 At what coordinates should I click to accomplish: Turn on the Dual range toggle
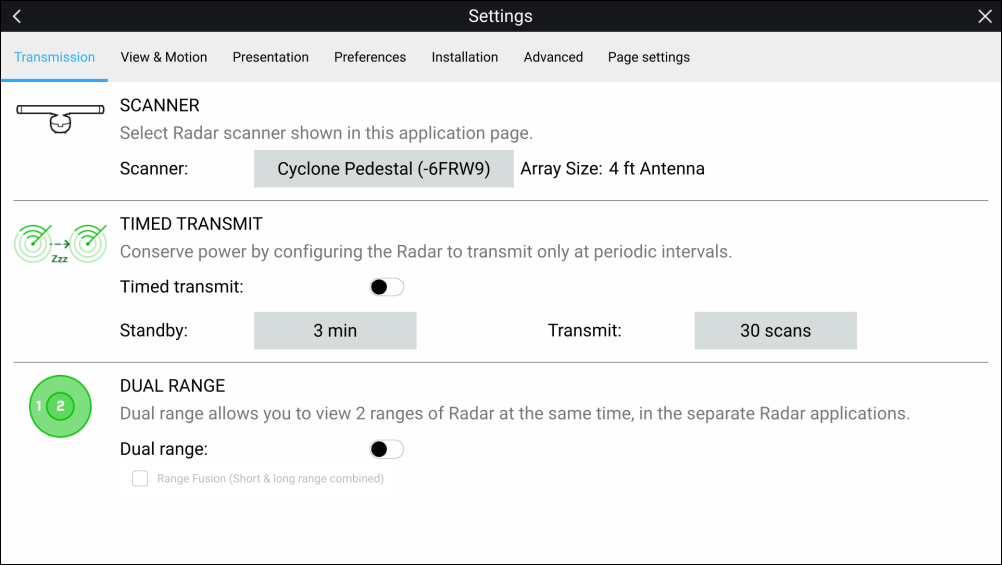click(386, 449)
